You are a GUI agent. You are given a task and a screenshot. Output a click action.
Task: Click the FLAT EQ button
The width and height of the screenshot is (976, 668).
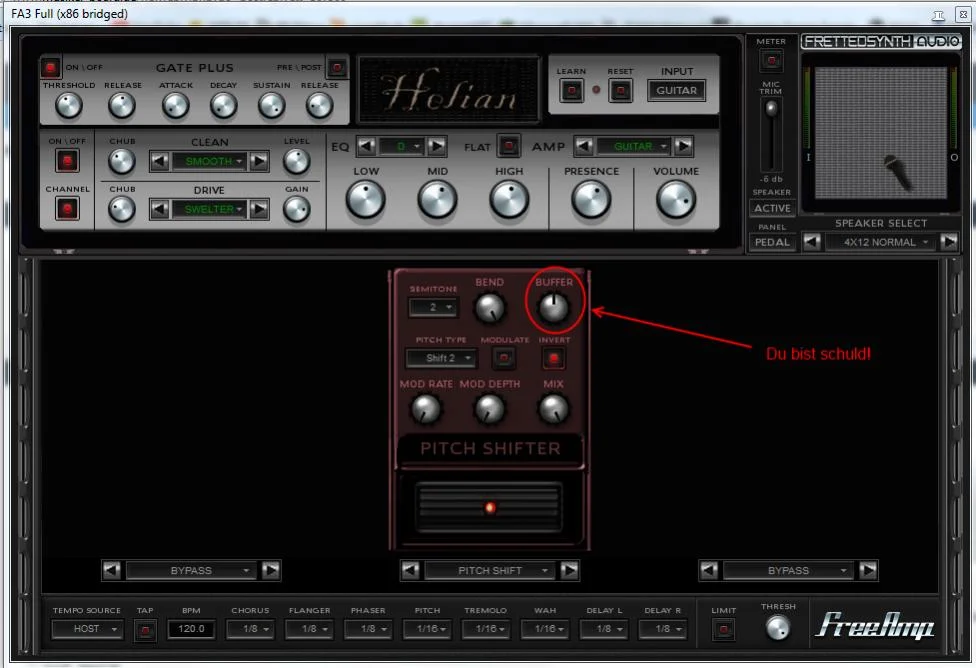pos(508,146)
